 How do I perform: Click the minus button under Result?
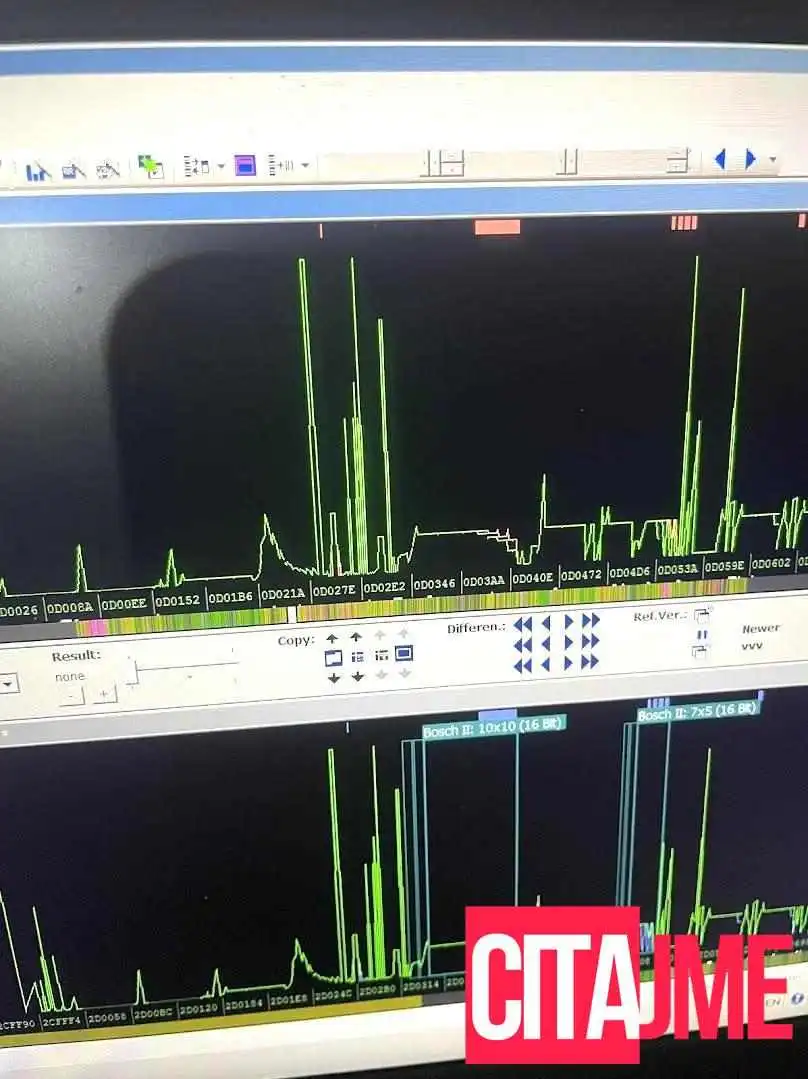pyautogui.click(x=71, y=696)
